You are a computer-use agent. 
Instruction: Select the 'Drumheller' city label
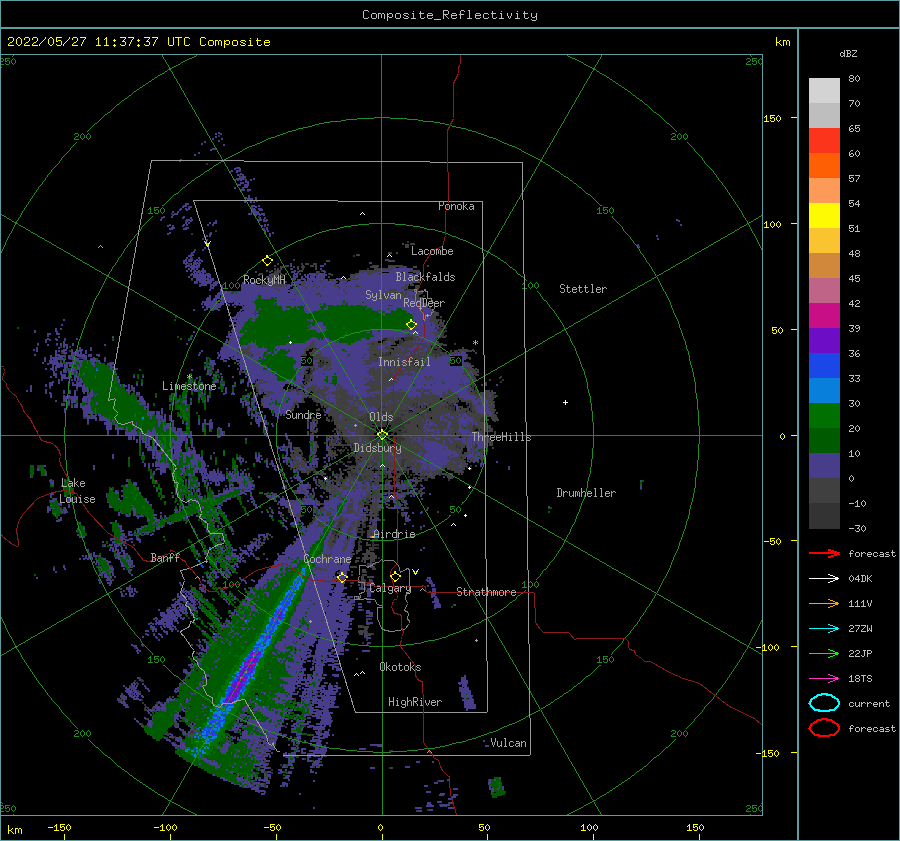(586, 493)
